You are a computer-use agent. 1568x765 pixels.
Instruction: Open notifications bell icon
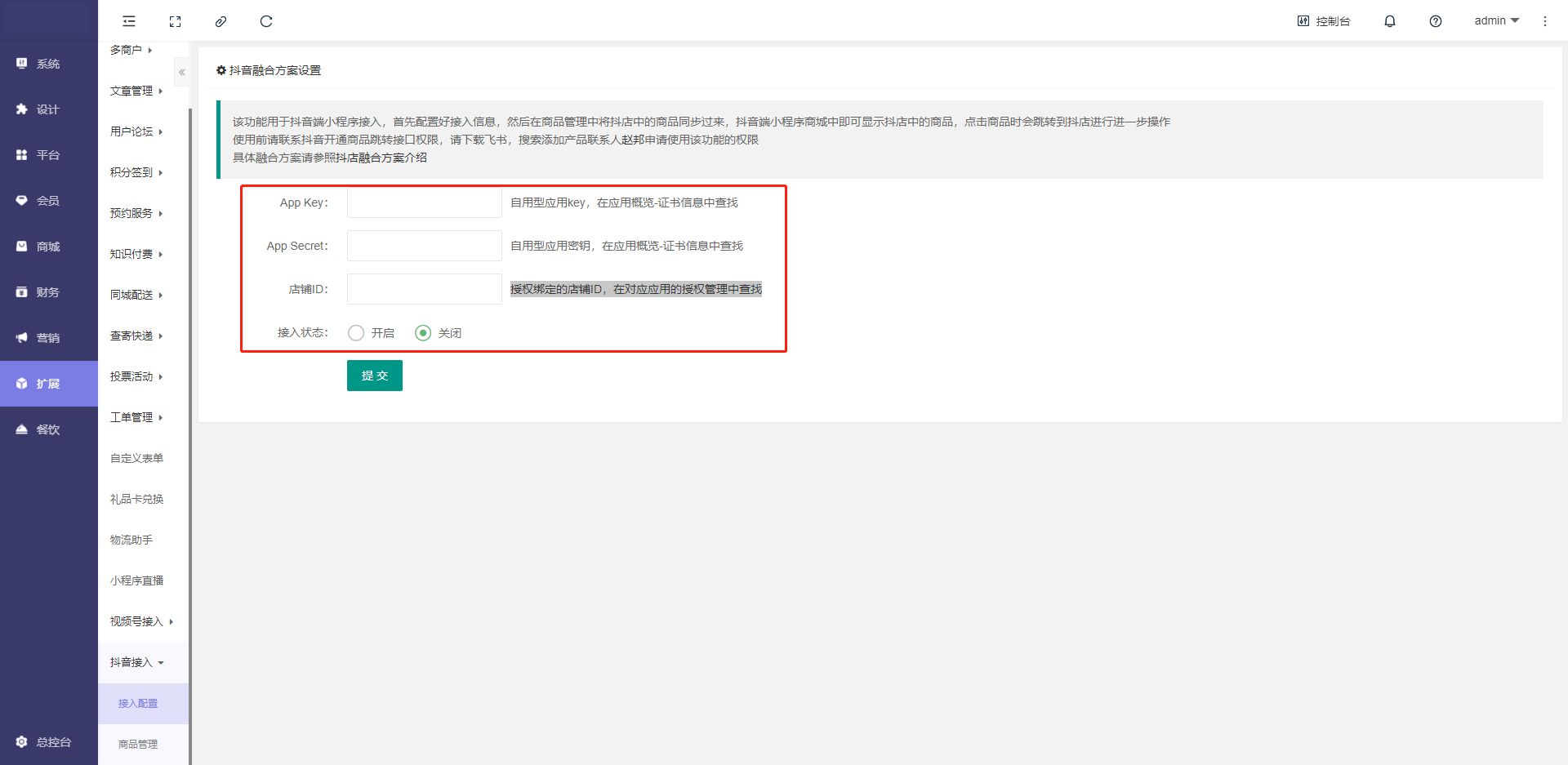click(1389, 21)
